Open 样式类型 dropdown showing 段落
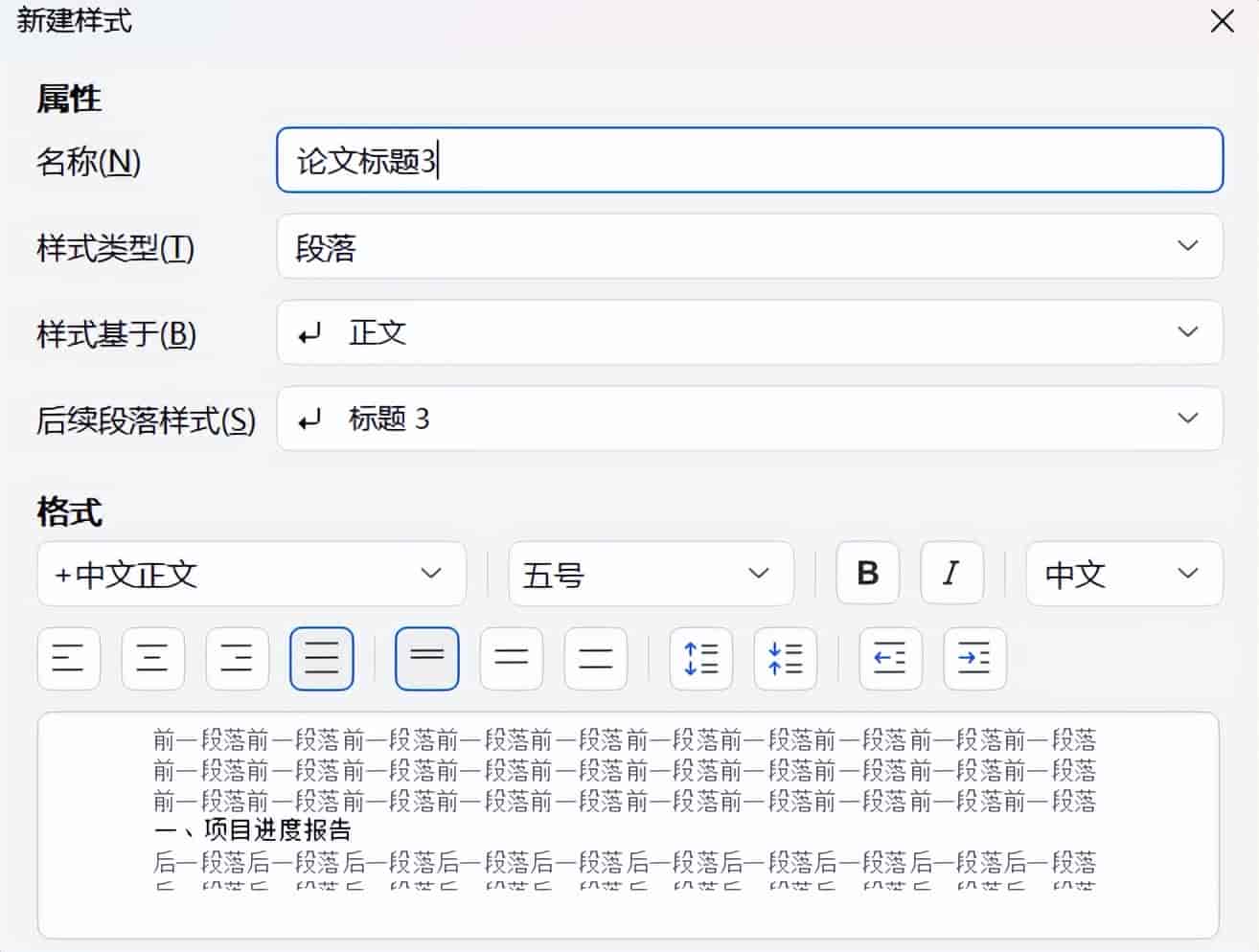The height and width of the screenshot is (952, 1259). point(750,247)
